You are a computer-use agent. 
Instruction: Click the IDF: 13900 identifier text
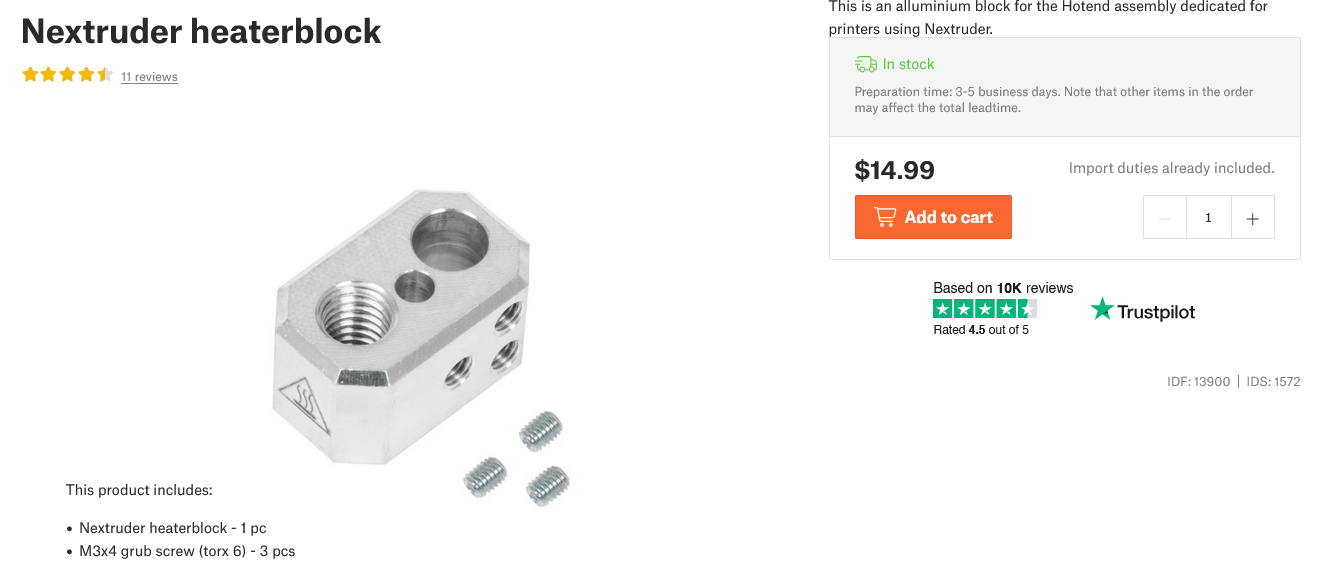pos(1199,382)
